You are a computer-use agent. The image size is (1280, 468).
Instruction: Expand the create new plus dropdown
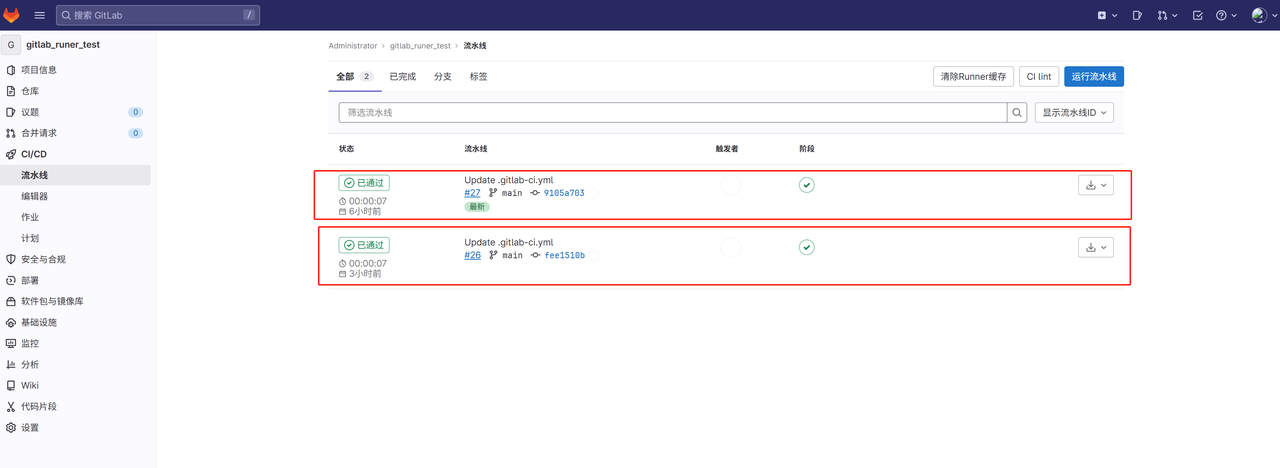(x=1107, y=15)
